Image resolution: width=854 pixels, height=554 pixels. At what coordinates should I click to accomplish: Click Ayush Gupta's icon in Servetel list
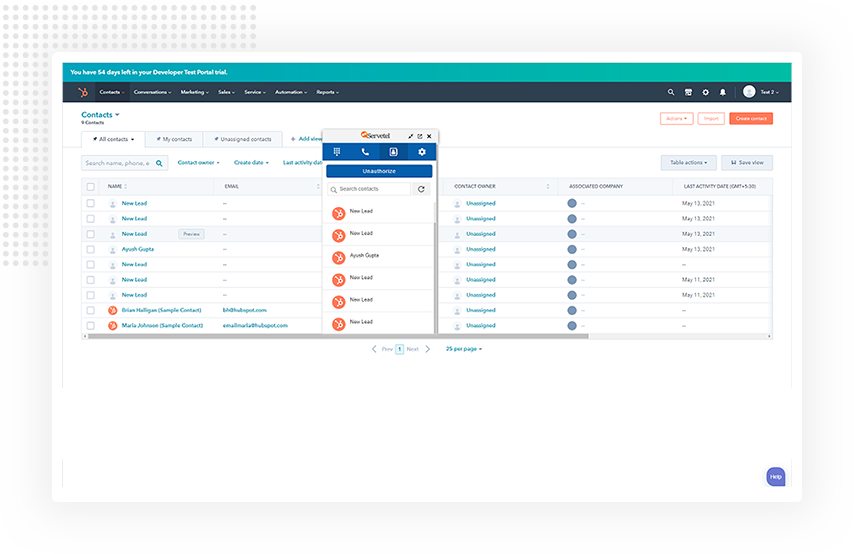(339, 258)
